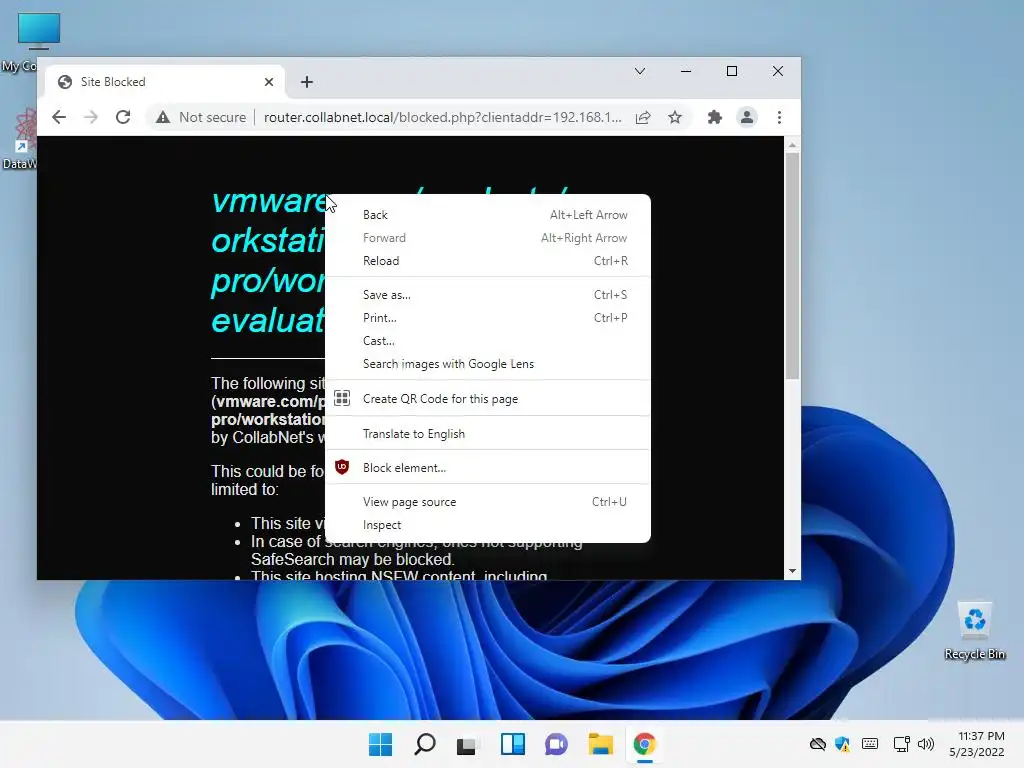1024x768 pixels.
Task: Open the Chrome profile avatar
Action: [x=746, y=118]
